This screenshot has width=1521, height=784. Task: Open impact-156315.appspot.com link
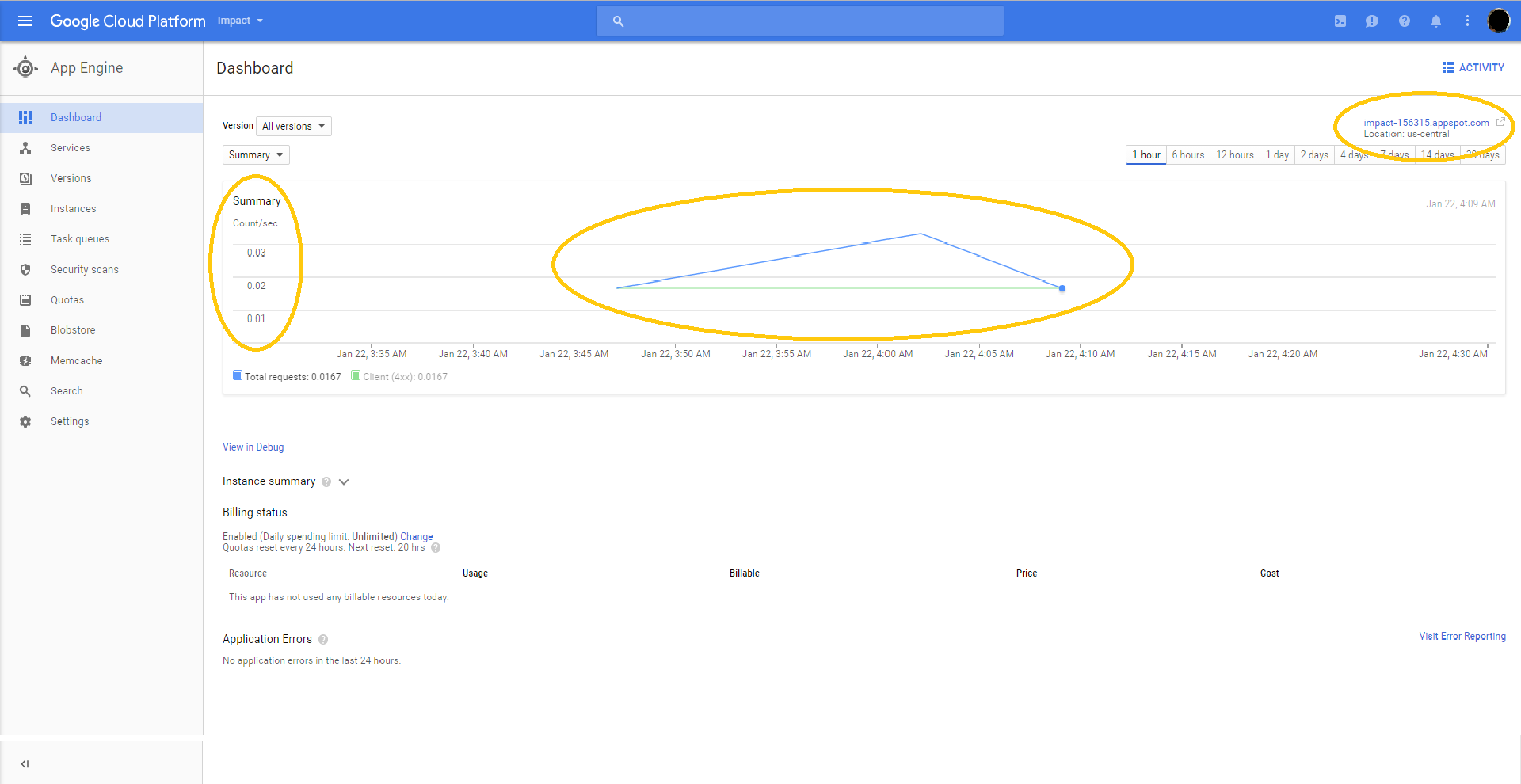point(1426,123)
